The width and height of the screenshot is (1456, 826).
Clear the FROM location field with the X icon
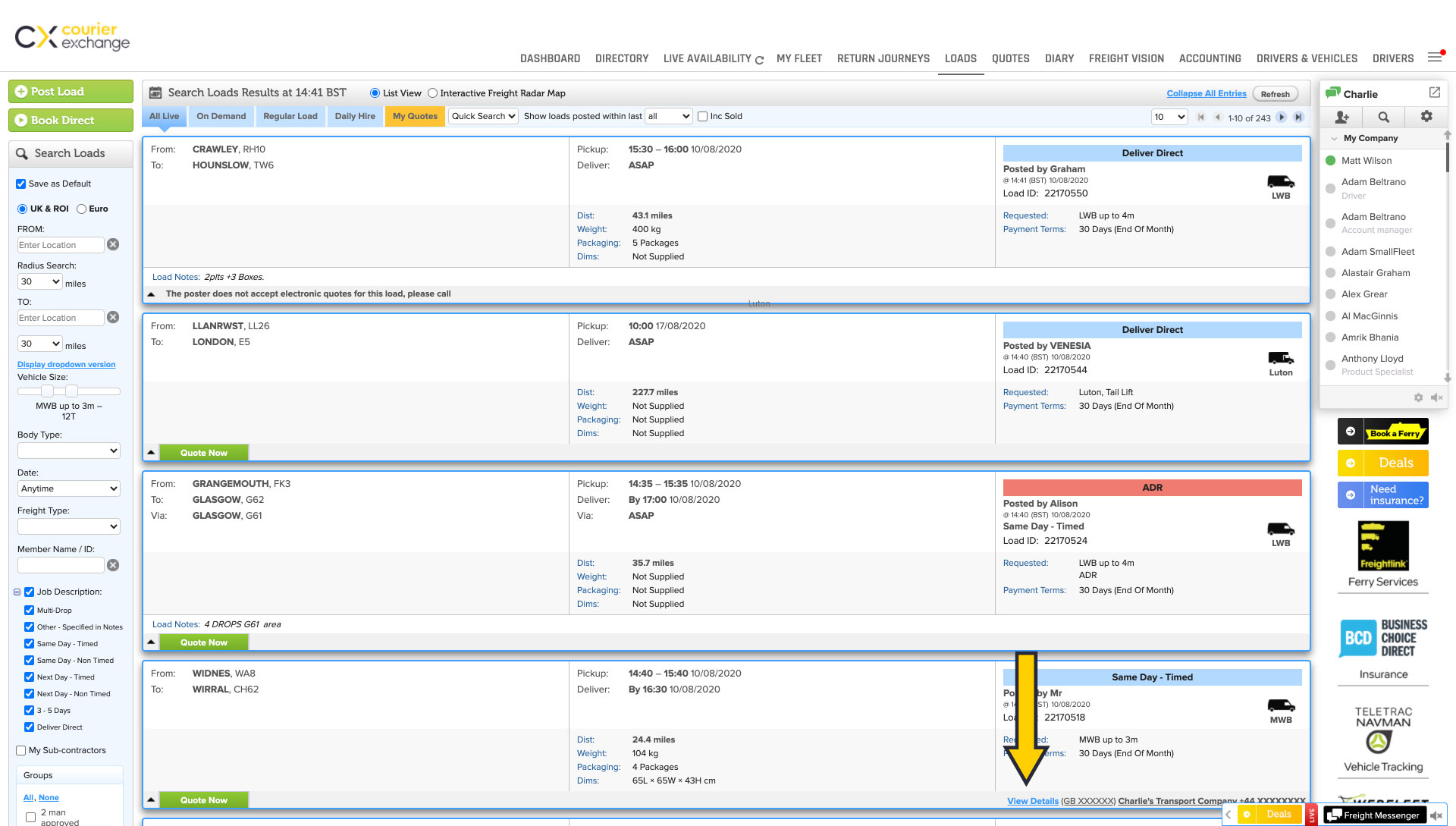click(113, 244)
